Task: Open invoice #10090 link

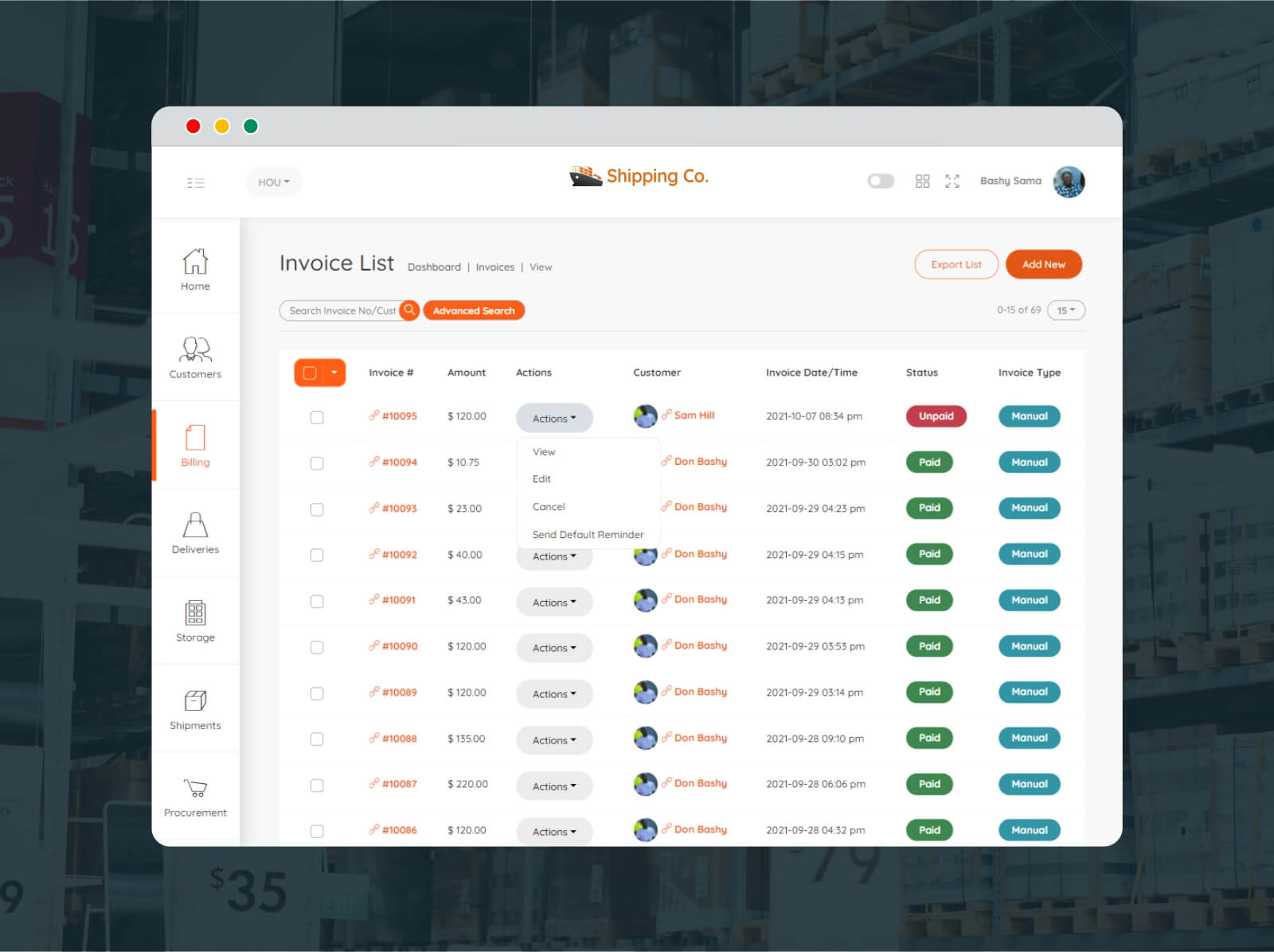Action: [x=400, y=646]
